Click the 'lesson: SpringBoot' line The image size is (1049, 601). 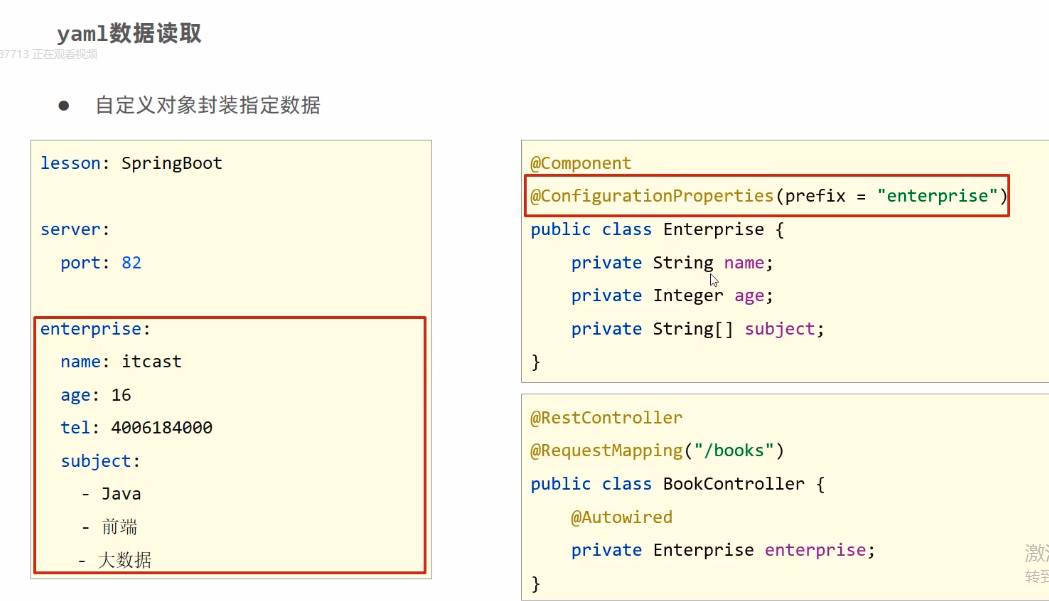[x=131, y=163]
